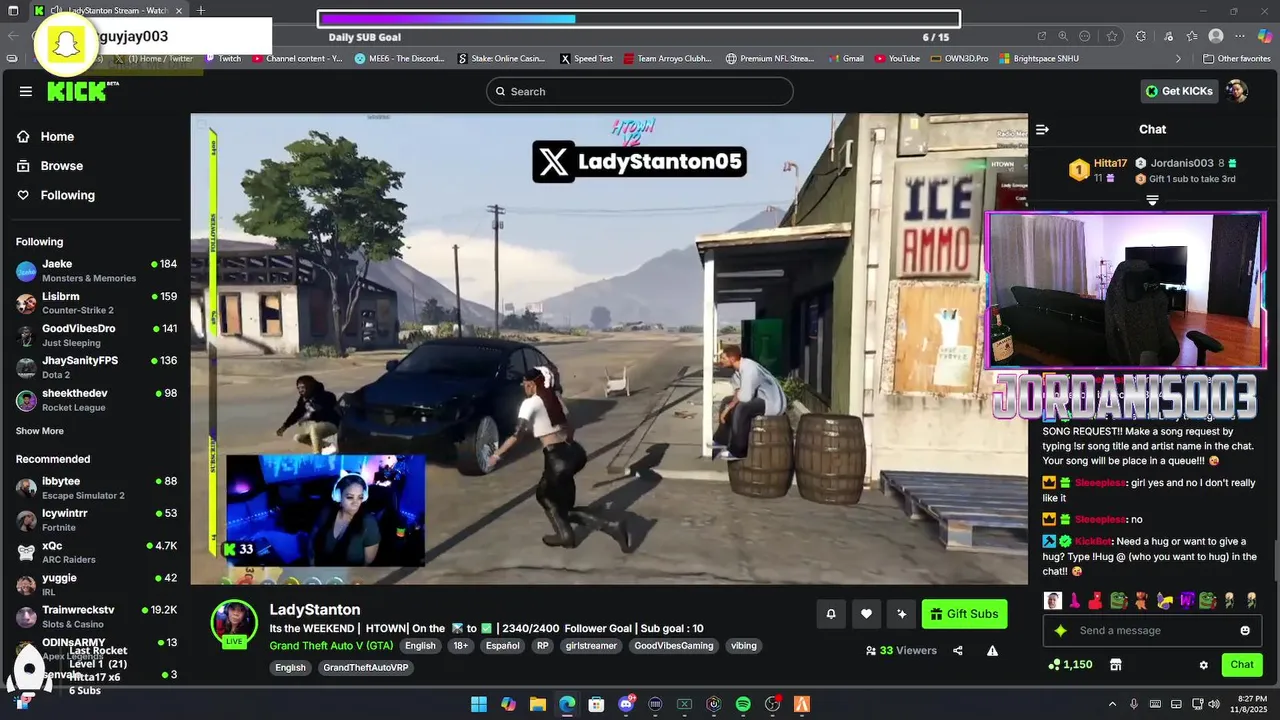Open Lisibrm's channel in Following
Screen dimensions: 1280x720
pyautogui.click(x=96, y=303)
